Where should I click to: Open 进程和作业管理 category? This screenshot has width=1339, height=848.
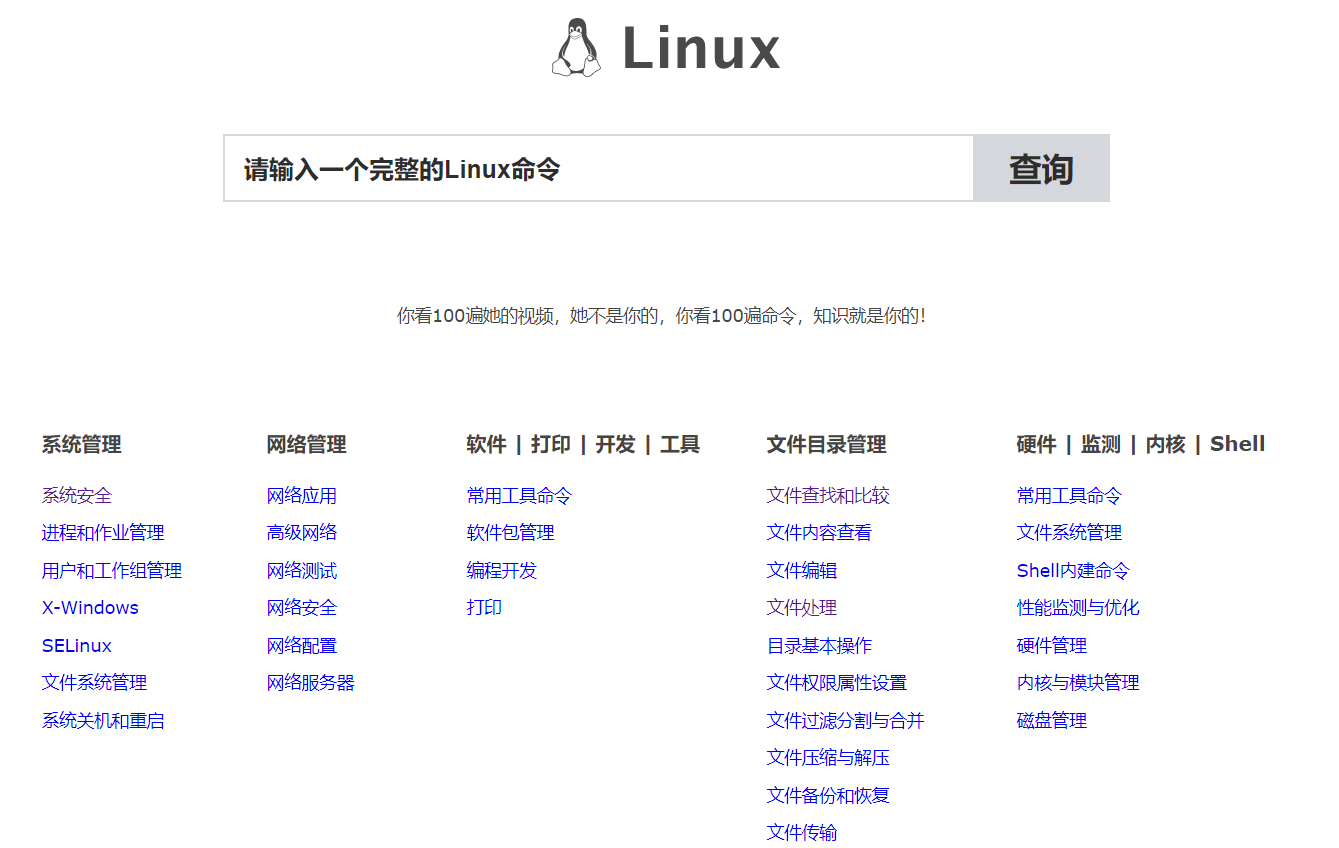[103, 533]
